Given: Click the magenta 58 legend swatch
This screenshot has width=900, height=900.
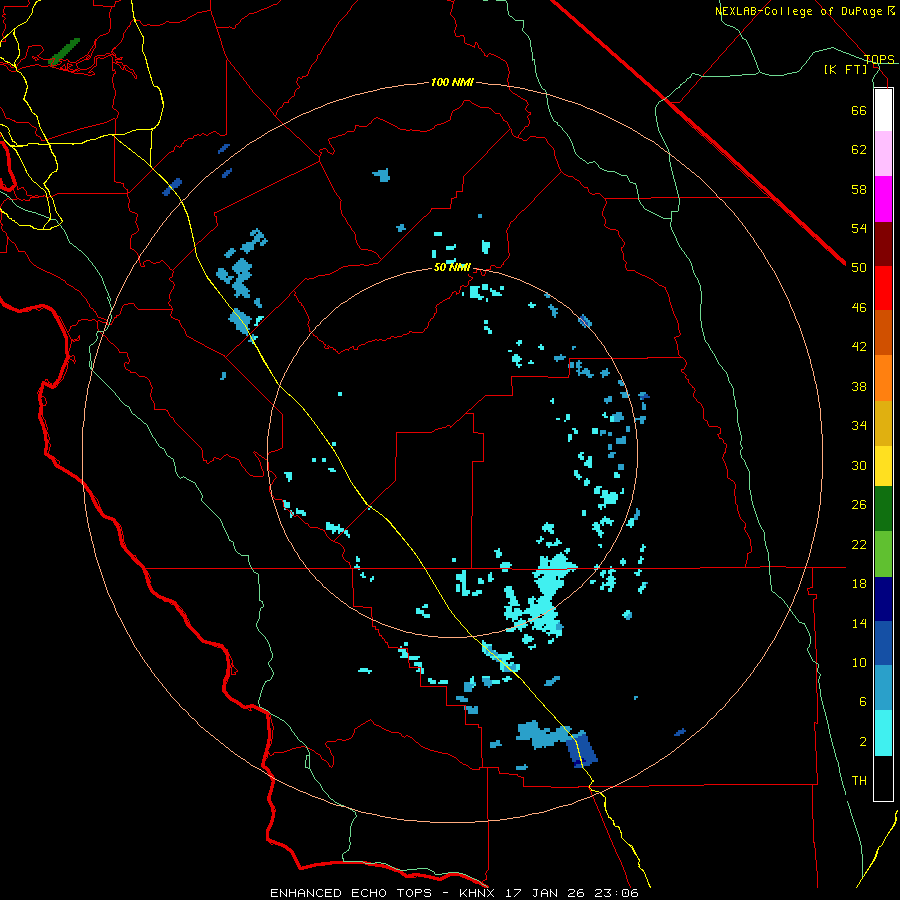Looking at the screenshot, I should (883, 199).
